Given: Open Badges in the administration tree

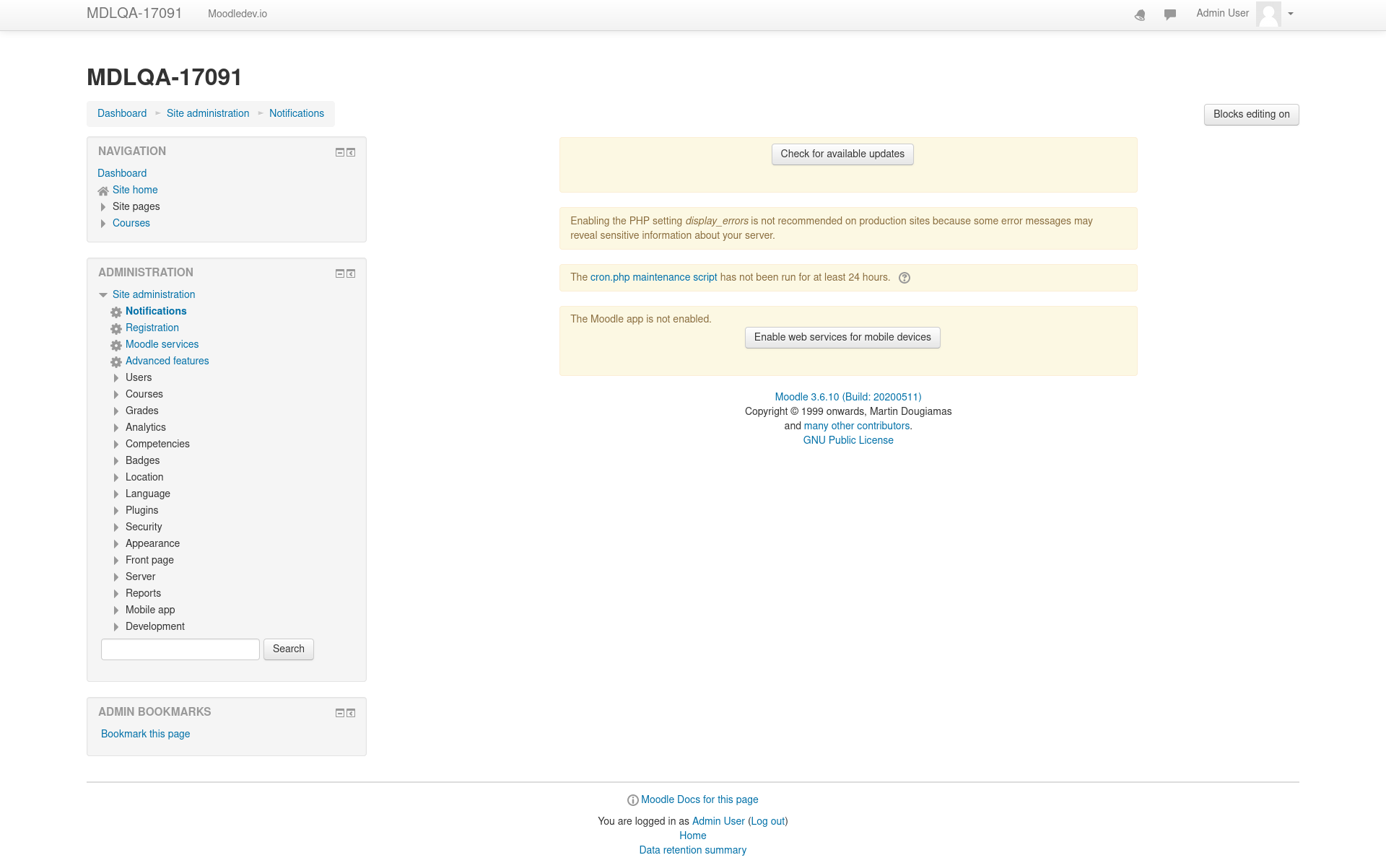Looking at the screenshot, I should 143,460.
